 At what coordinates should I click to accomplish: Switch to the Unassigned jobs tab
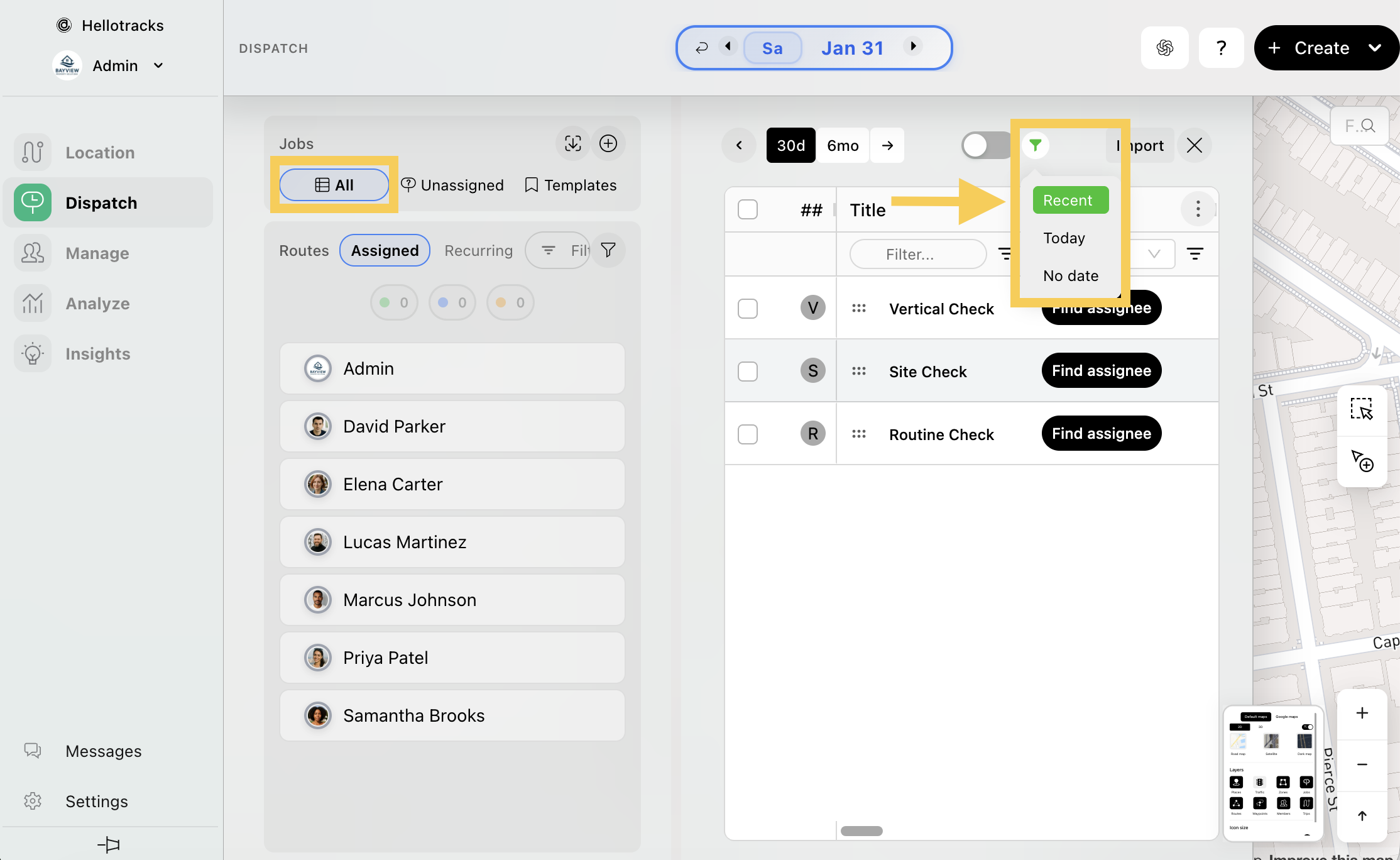(x=452, y=185)
